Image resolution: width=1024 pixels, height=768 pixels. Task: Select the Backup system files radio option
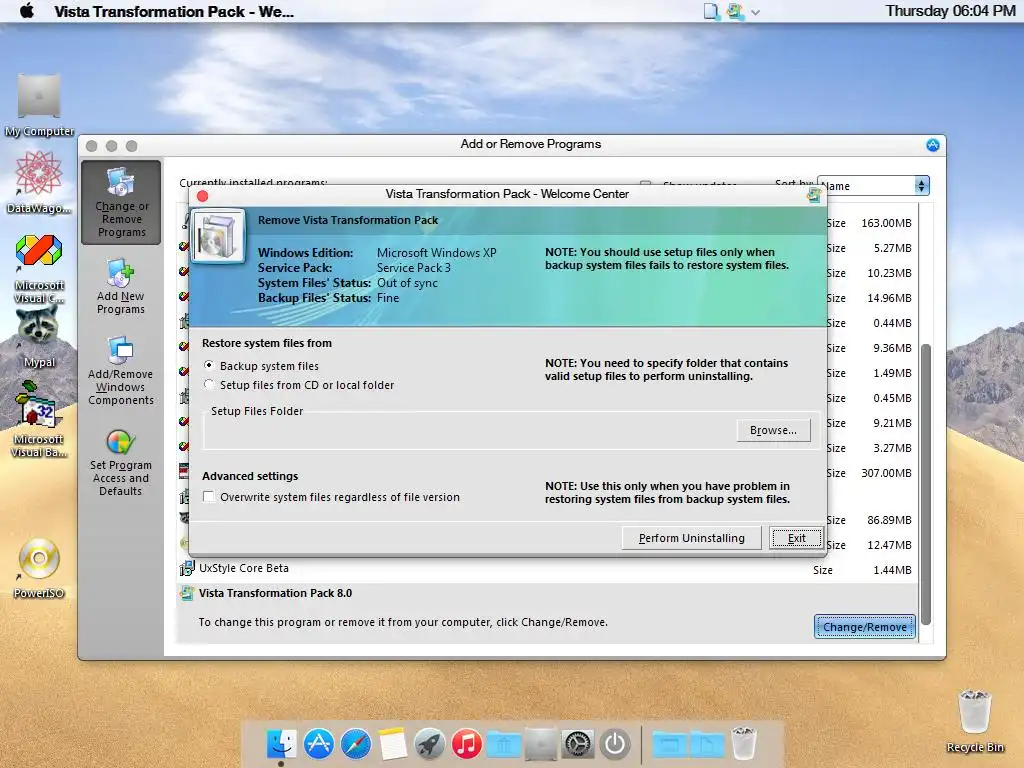(x=208, y=365)
